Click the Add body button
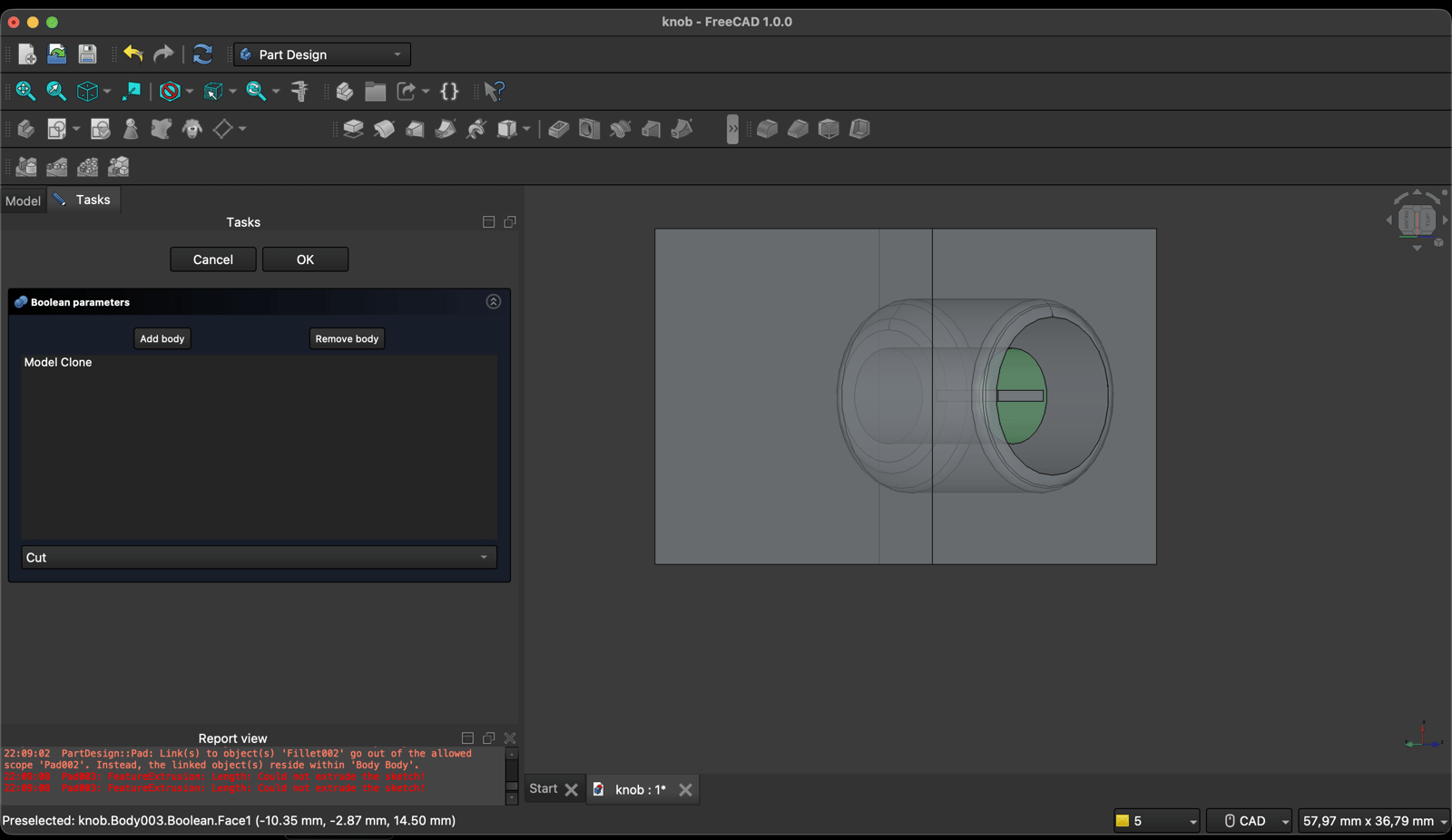The height and width of the screenshot is (840, 1452). 162,338
